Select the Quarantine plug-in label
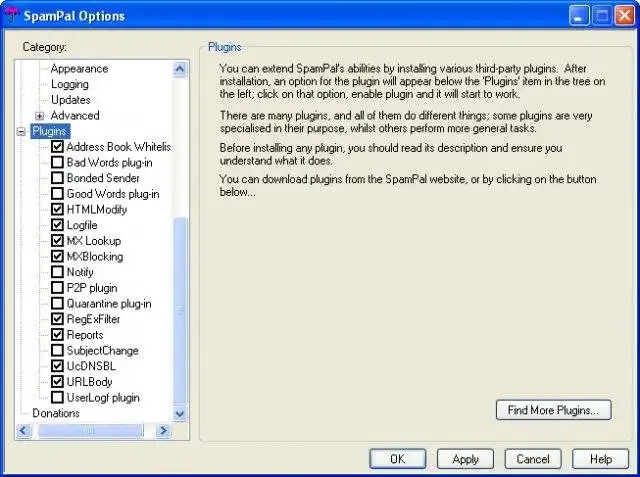The image size is (640, 477). (109, 304)
